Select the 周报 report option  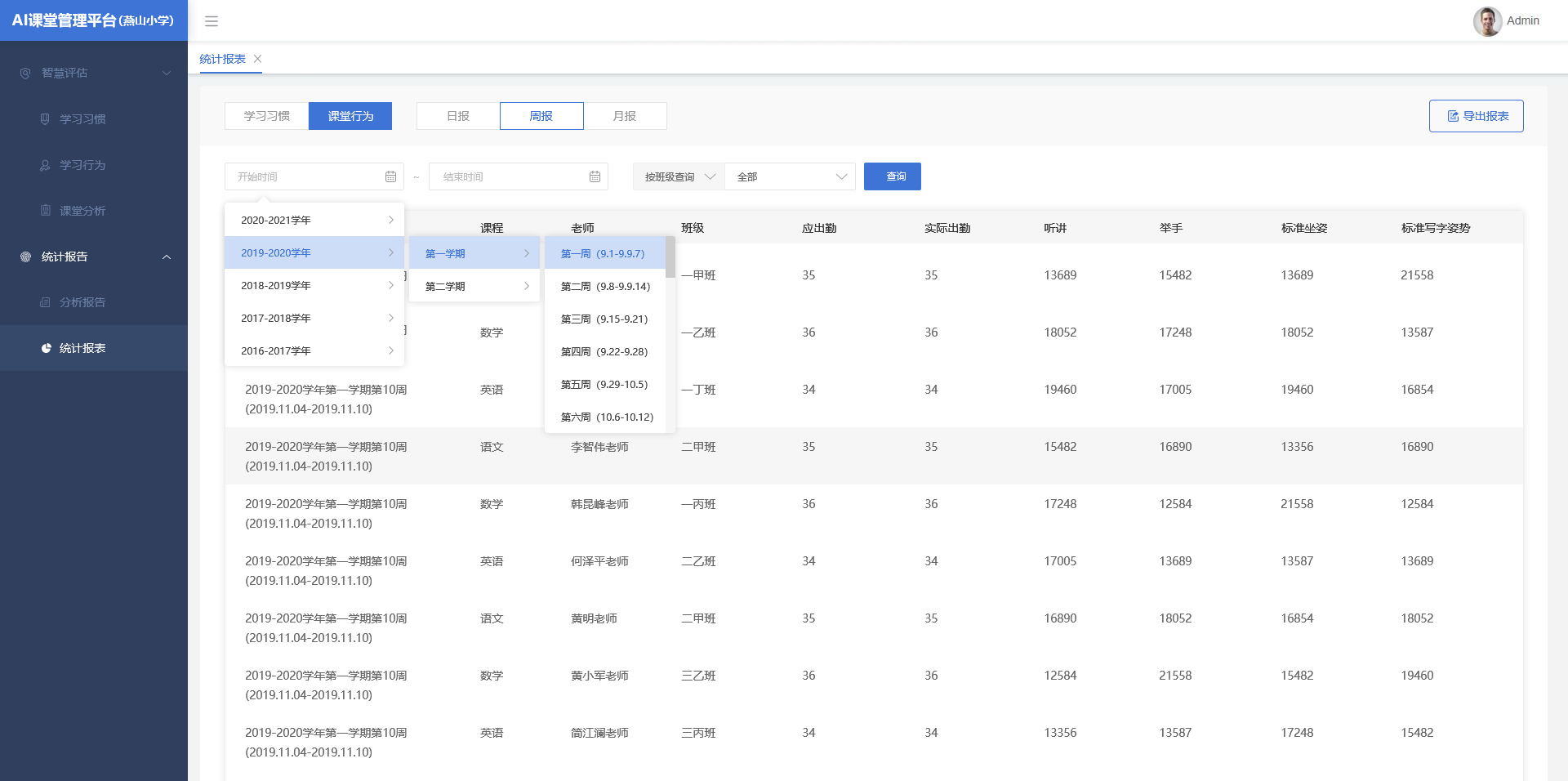(541, 116)
